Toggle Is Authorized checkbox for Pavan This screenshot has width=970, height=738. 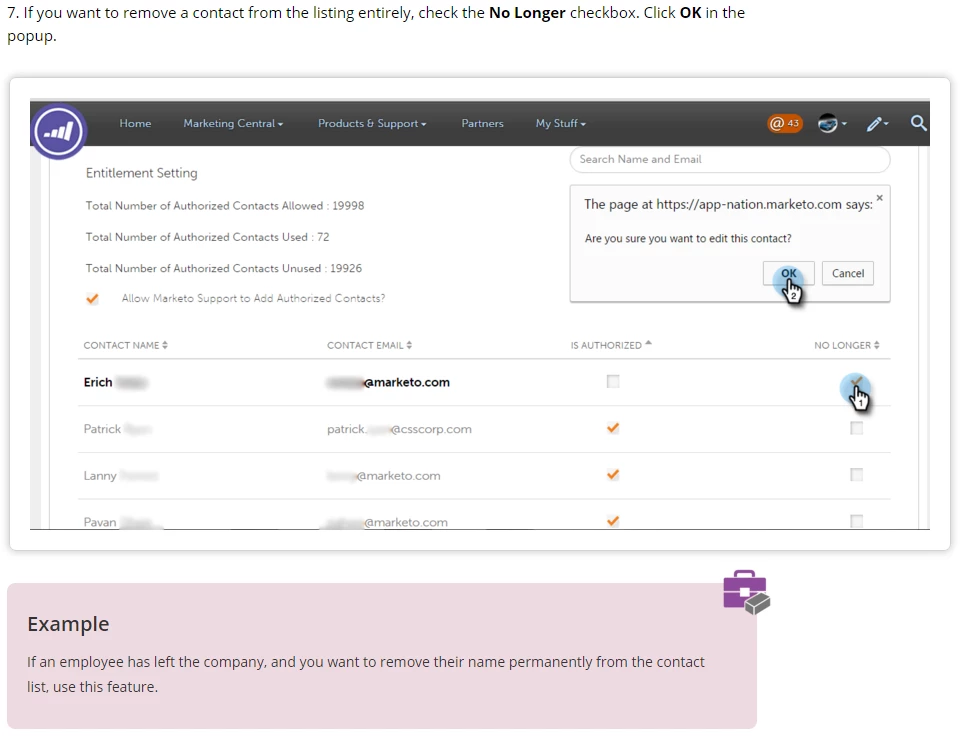click(x=612, y=521)
